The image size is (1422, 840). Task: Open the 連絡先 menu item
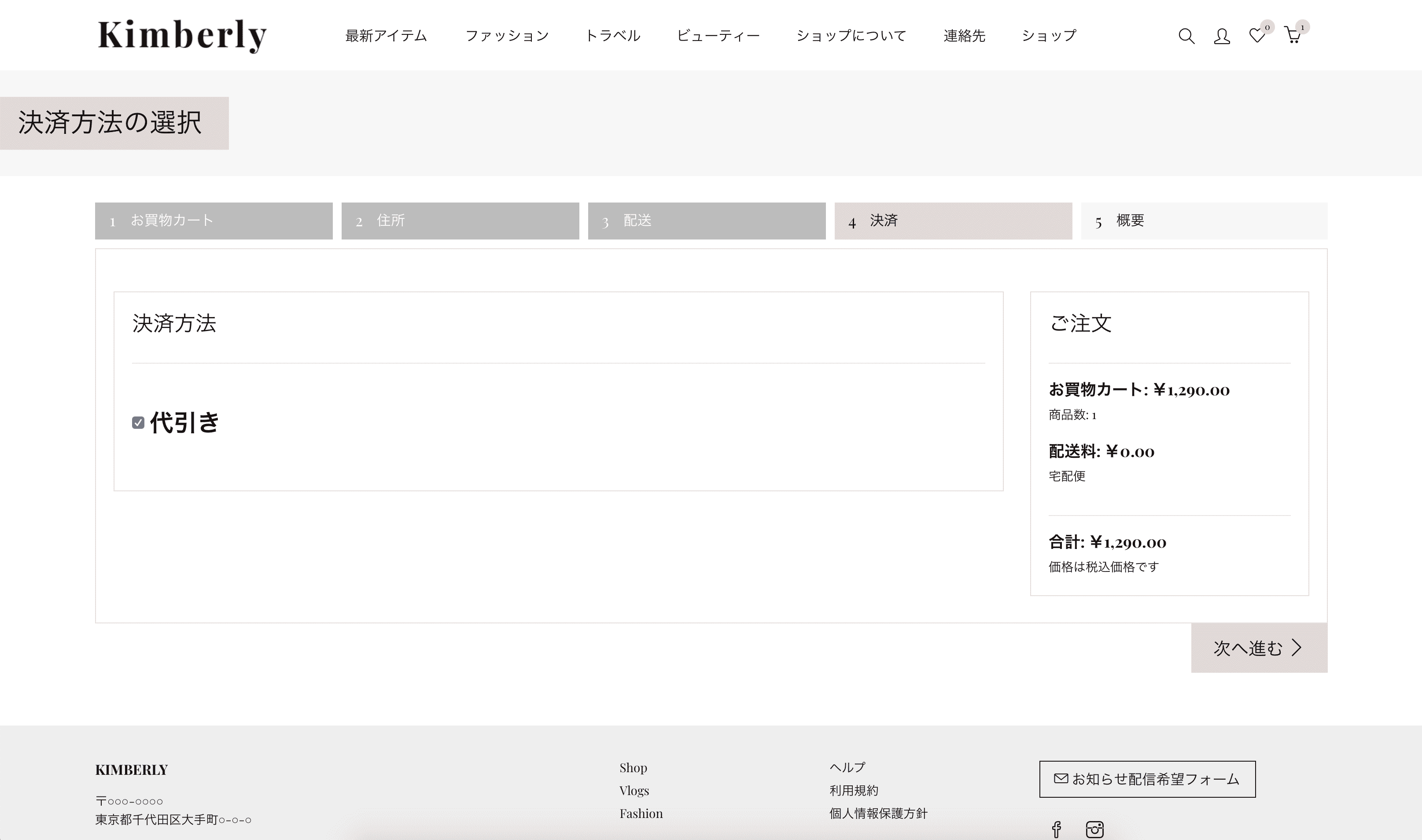964,36
